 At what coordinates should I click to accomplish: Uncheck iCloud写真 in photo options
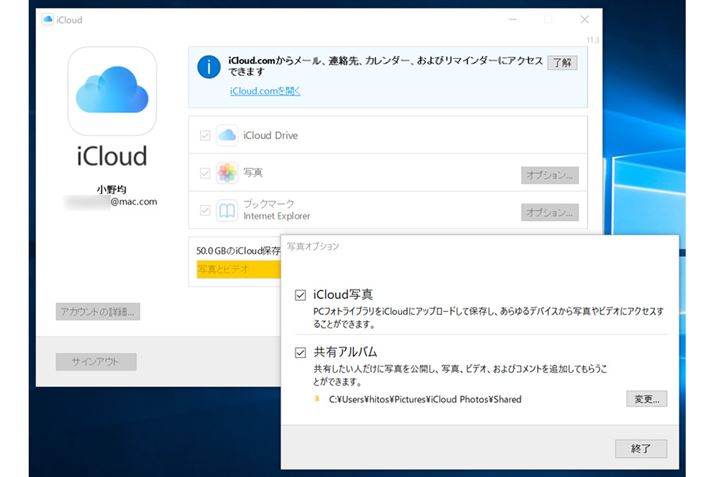[300, 295]
